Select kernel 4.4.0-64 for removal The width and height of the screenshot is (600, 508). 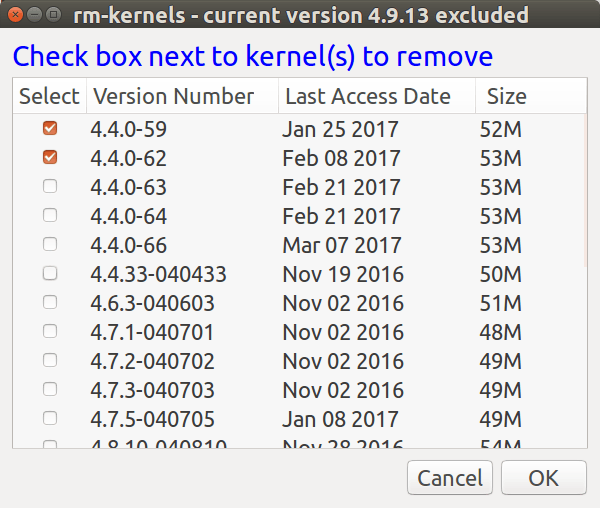tap(50, 216)
